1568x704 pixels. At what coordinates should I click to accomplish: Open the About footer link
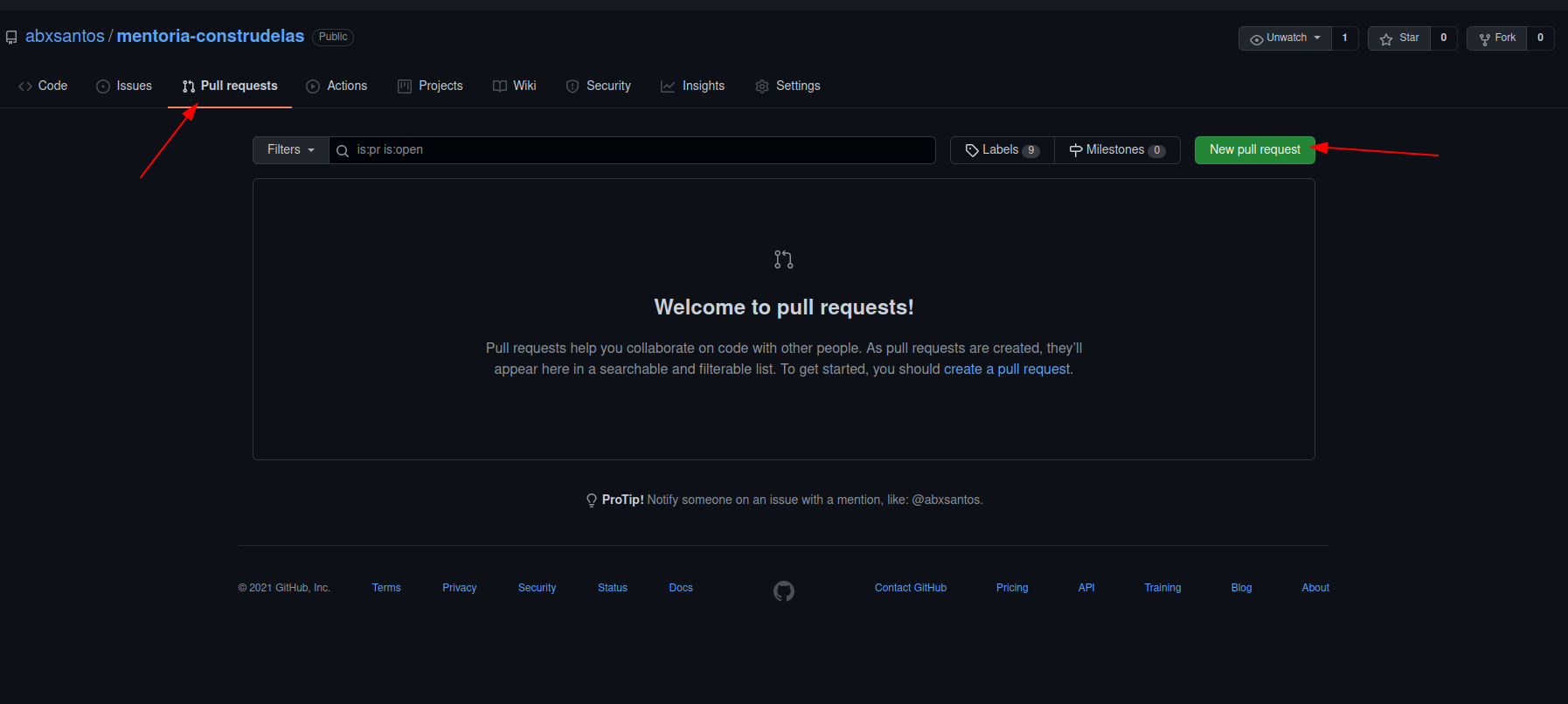click(x=1315, y=588)
